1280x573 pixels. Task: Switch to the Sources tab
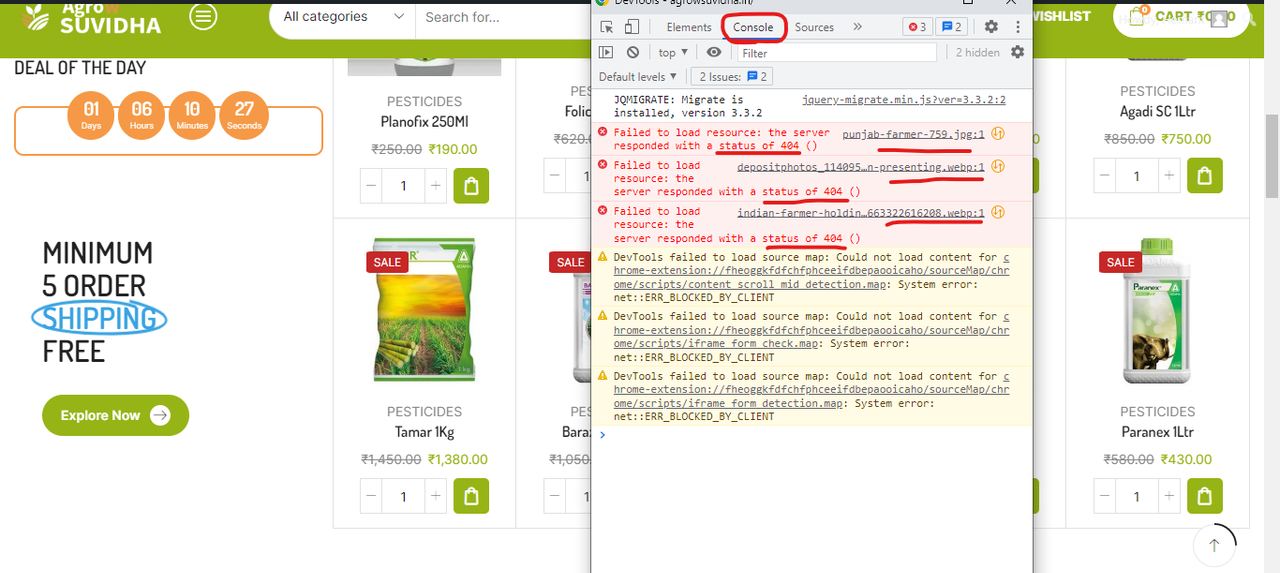pos(814,27)
